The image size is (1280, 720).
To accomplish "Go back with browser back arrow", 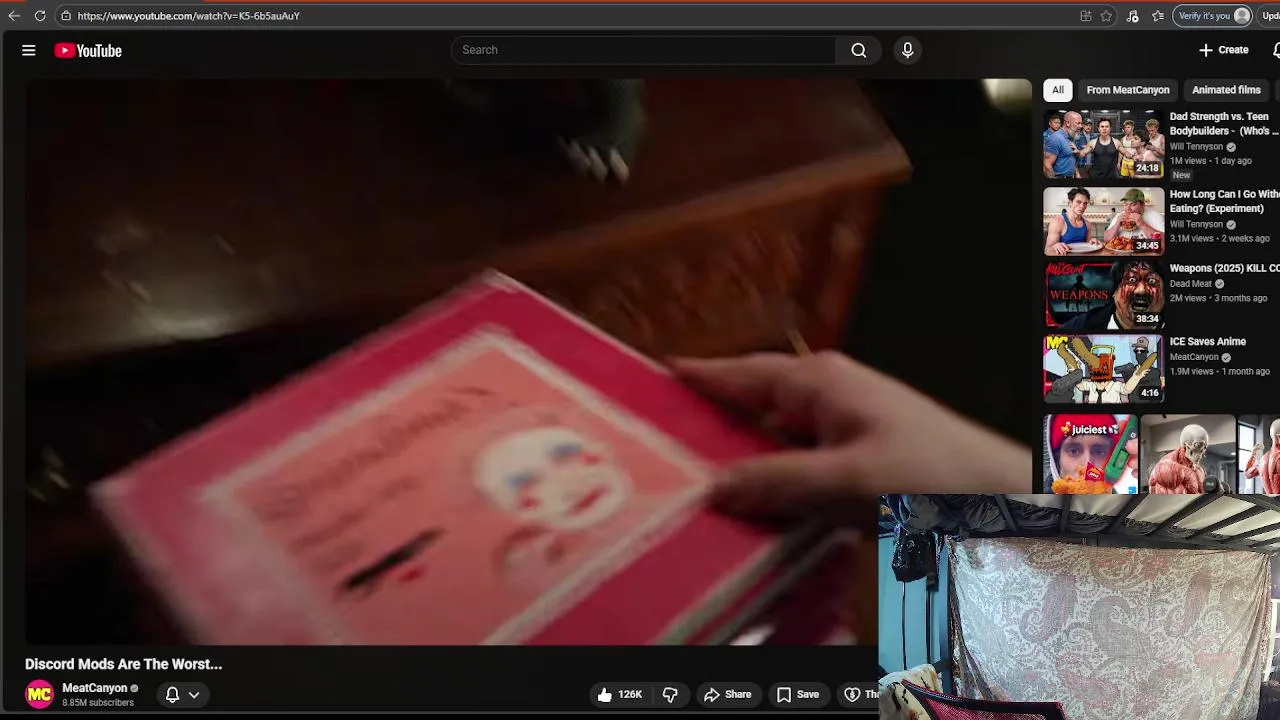I will (x=14, y=16).
